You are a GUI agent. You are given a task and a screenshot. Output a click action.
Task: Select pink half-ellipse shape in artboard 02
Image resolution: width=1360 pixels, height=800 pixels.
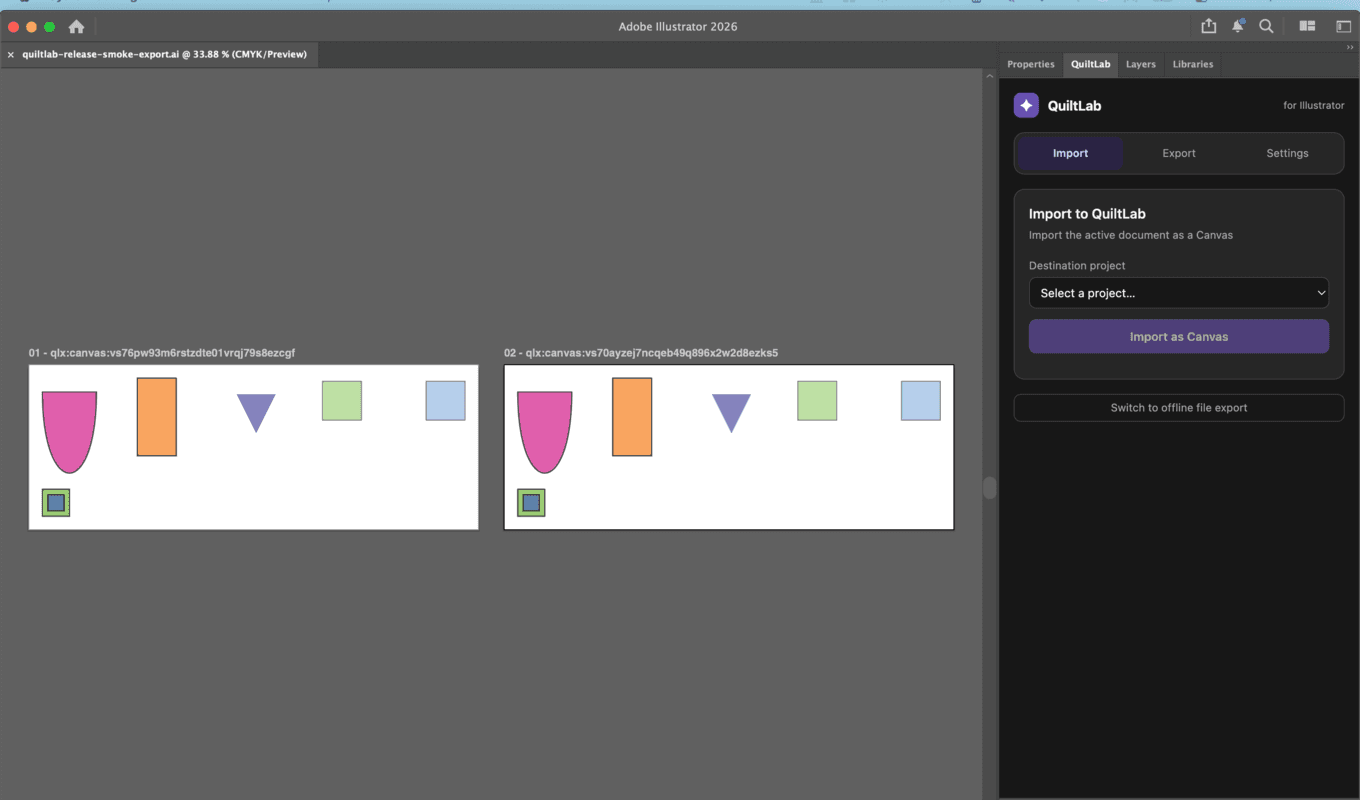(x=544, y=431)
